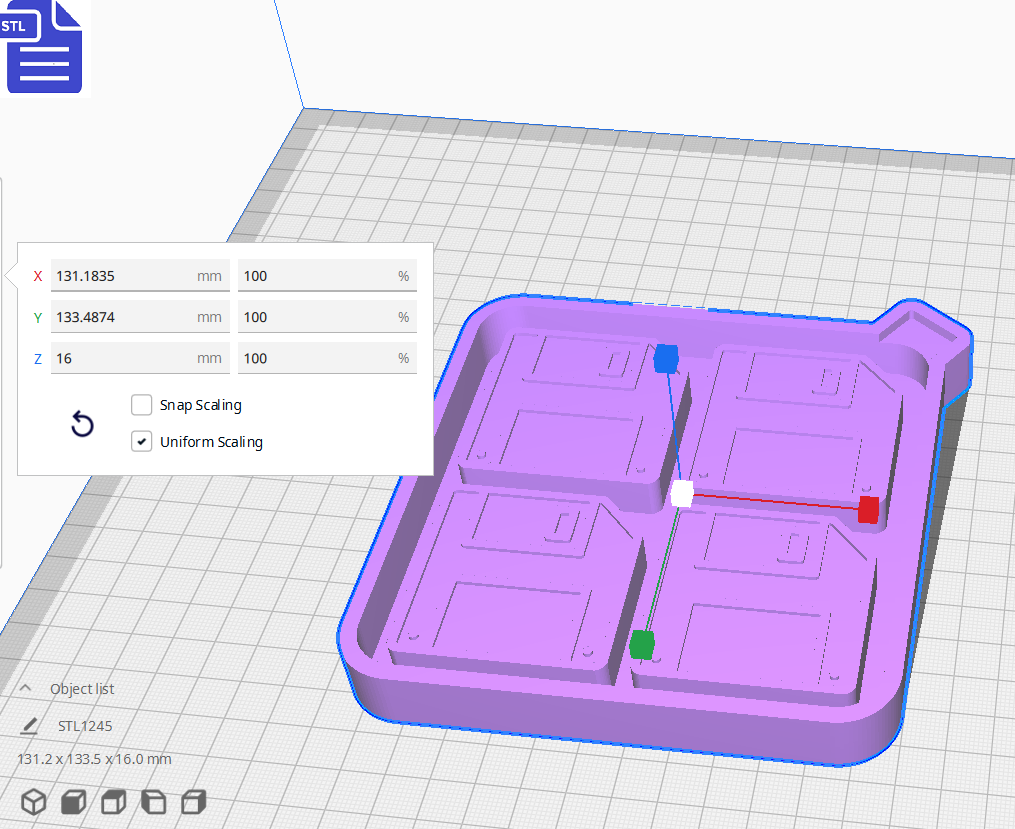Click the STL document icon top left
Viewport: 1015px width, 829px height.
click(44, 47)
